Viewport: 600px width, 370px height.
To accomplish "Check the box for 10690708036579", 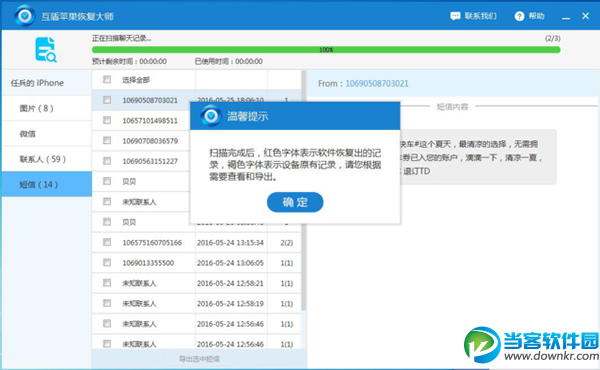I will point(107,140).
